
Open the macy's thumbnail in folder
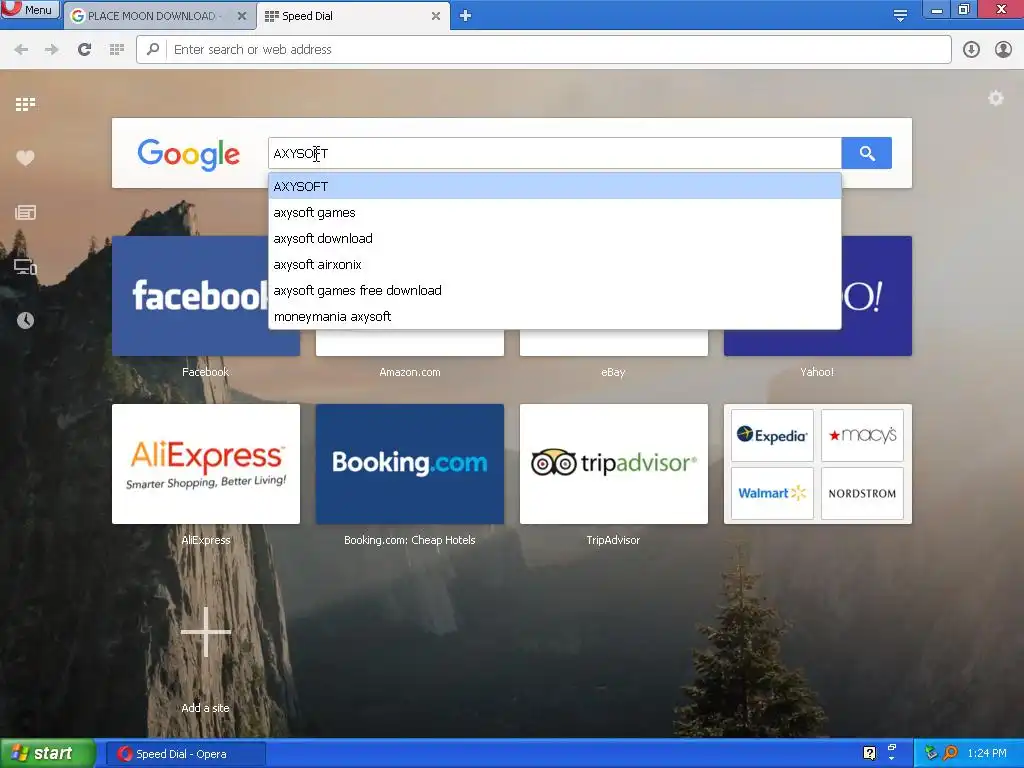tap(862, 436)
